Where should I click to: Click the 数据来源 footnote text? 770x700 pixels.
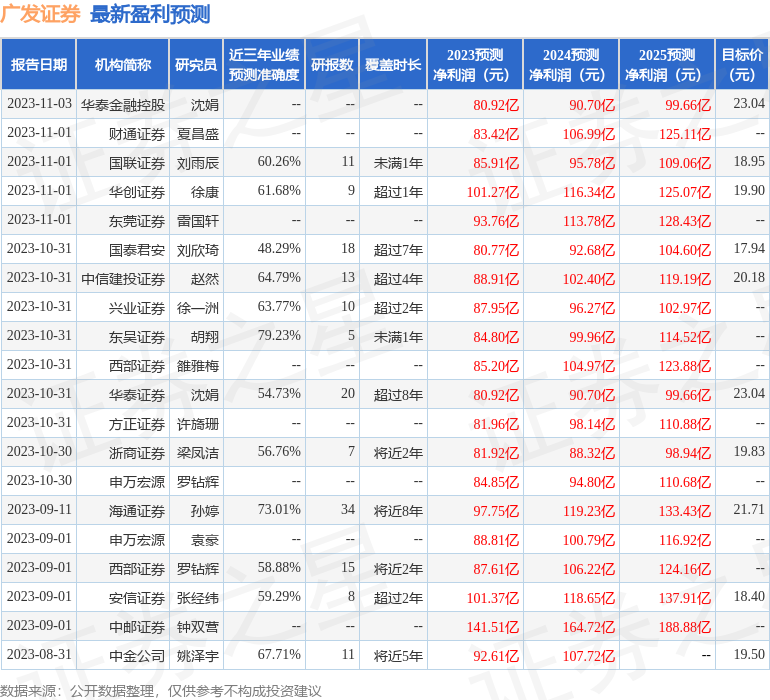[x=161, y=691]
